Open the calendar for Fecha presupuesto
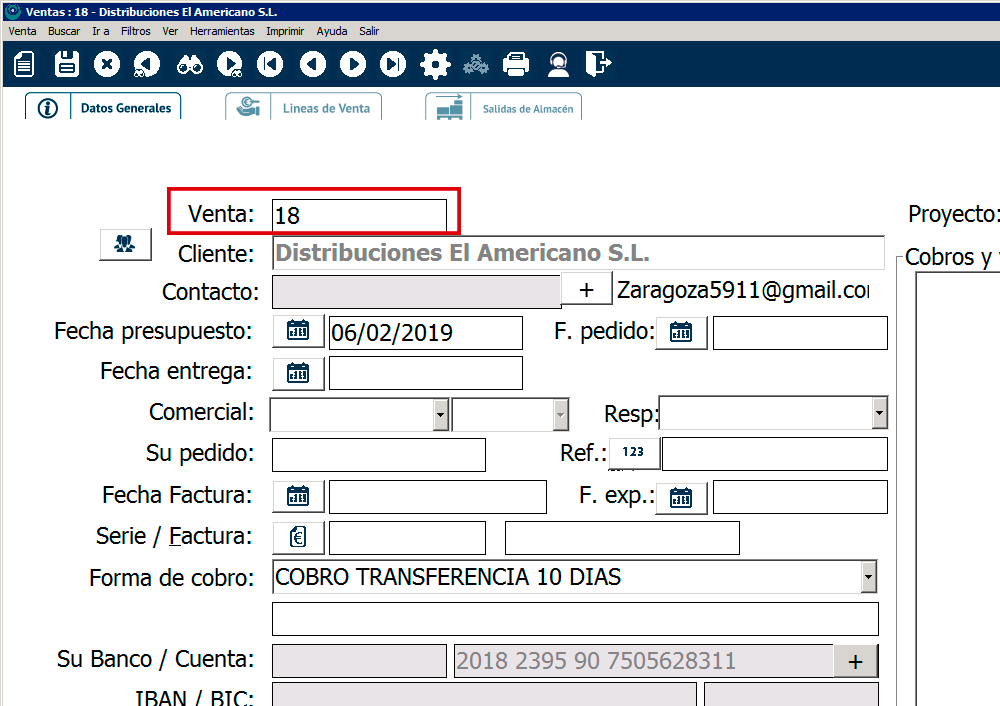The height and width of the screenshot is (706, 1000). tap(298, 331)
